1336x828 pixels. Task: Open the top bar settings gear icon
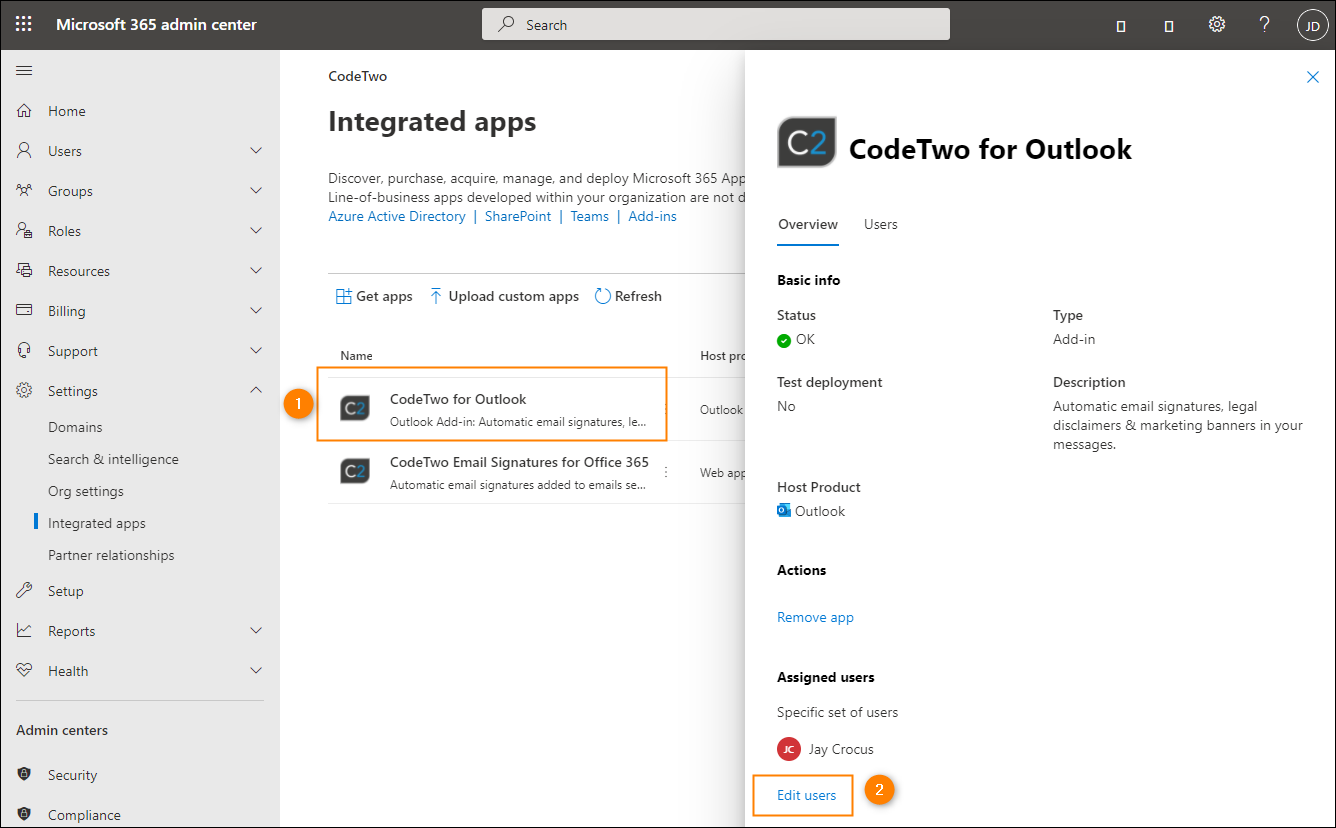coord(1217,24)
